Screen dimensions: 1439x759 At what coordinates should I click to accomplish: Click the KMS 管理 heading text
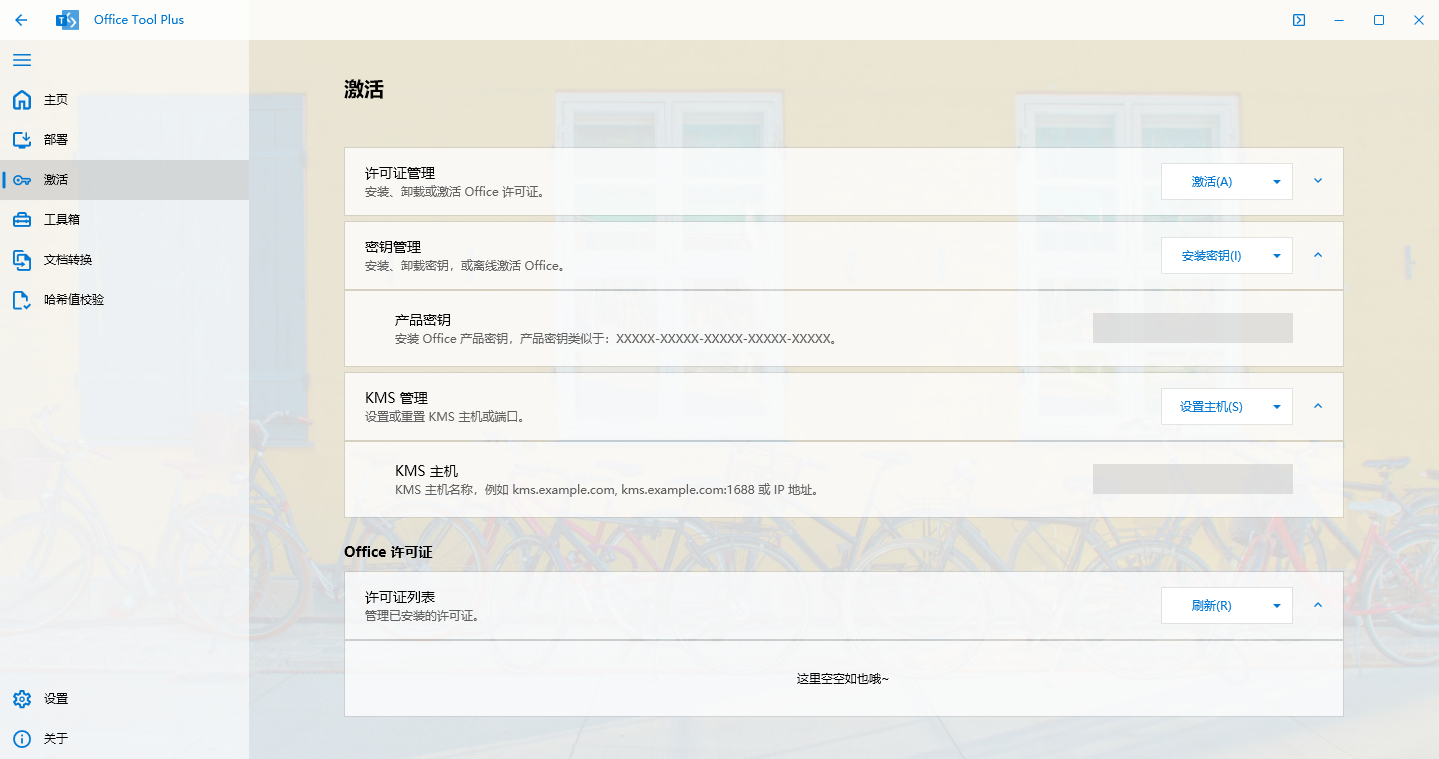[397, 398]
